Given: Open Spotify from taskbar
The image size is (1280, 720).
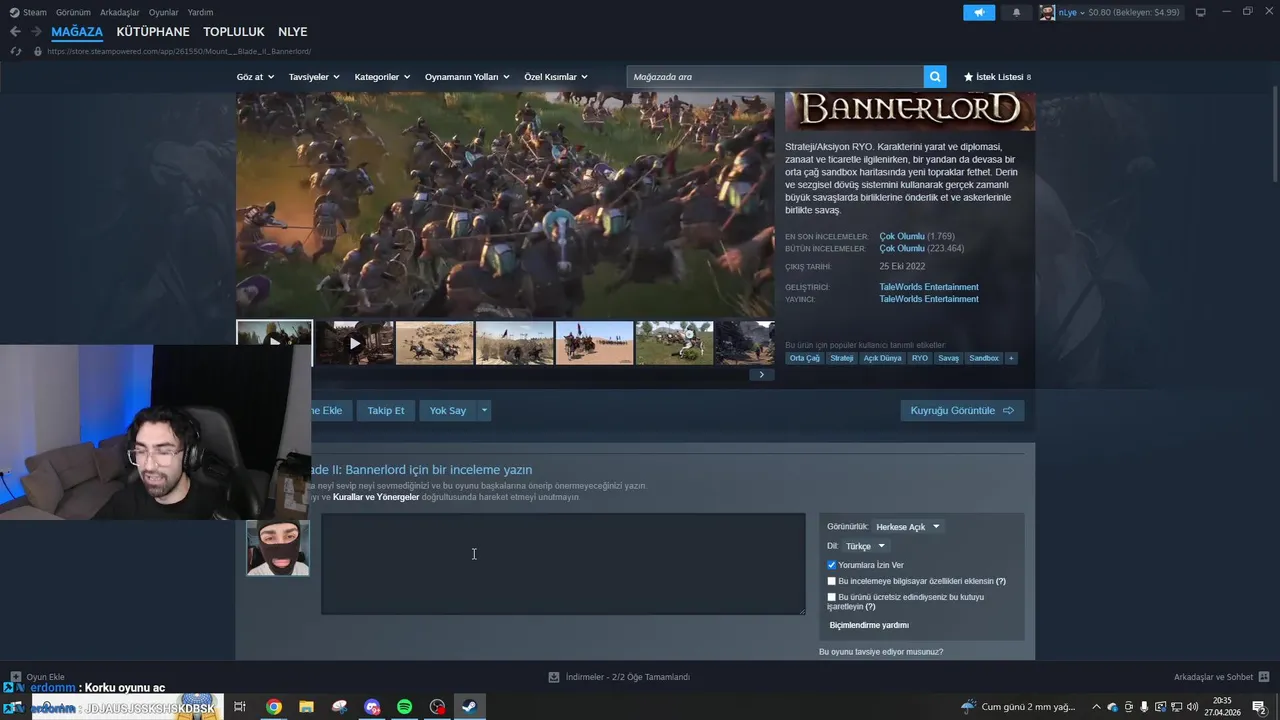Looking at the screenshot, I should (x=404, y=707).
